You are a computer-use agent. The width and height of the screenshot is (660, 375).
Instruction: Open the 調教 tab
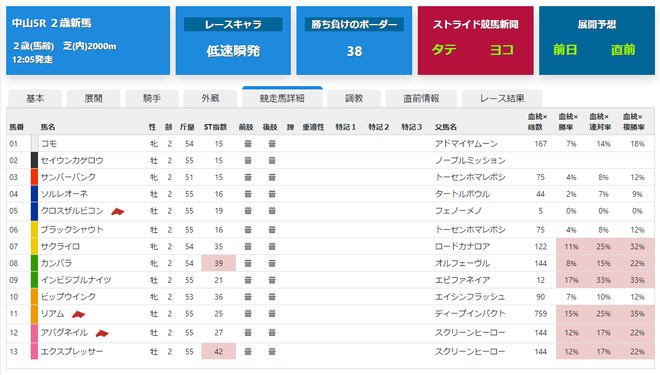(354, 98)
